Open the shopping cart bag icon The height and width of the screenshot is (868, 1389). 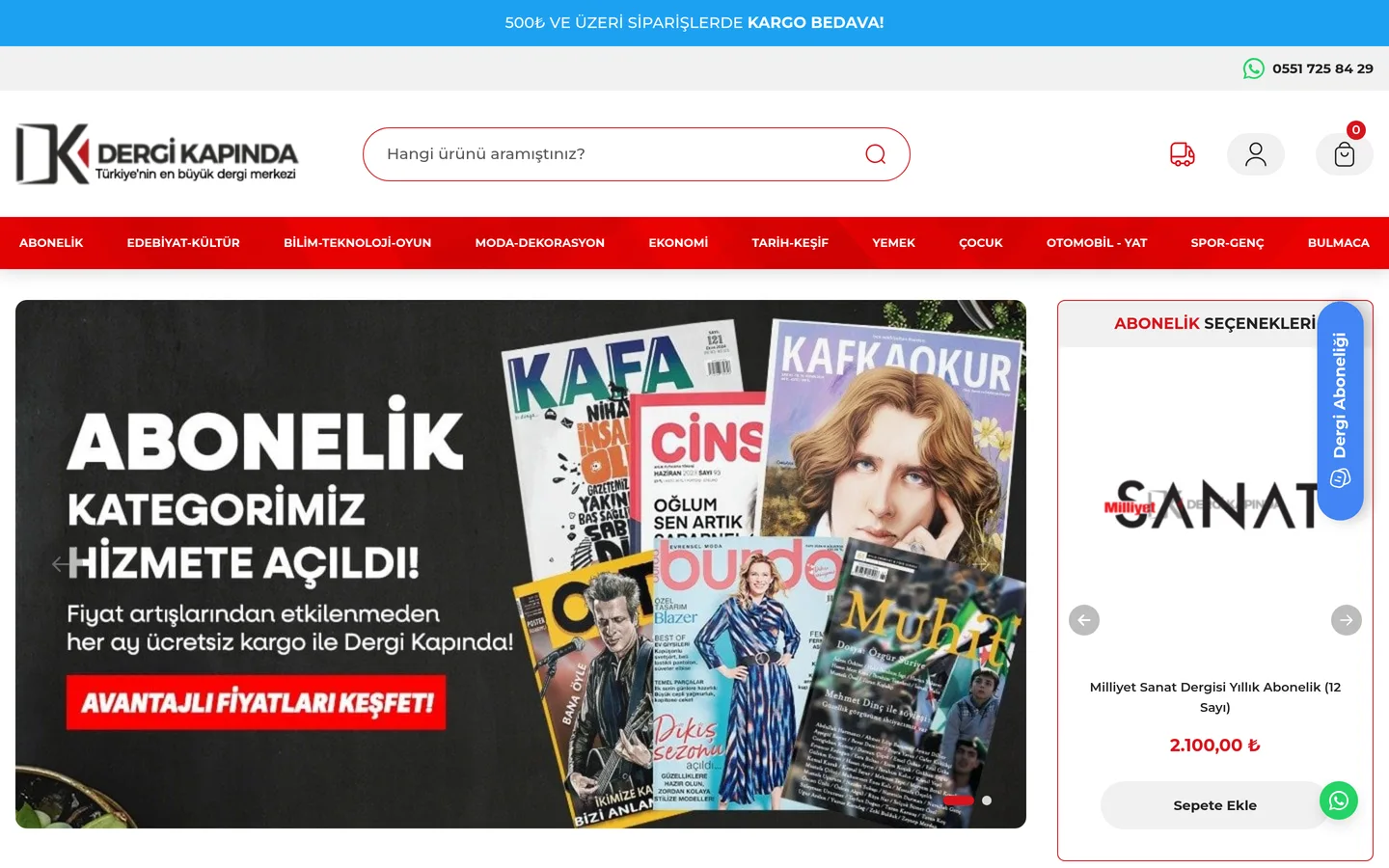tap(1345, 154)
